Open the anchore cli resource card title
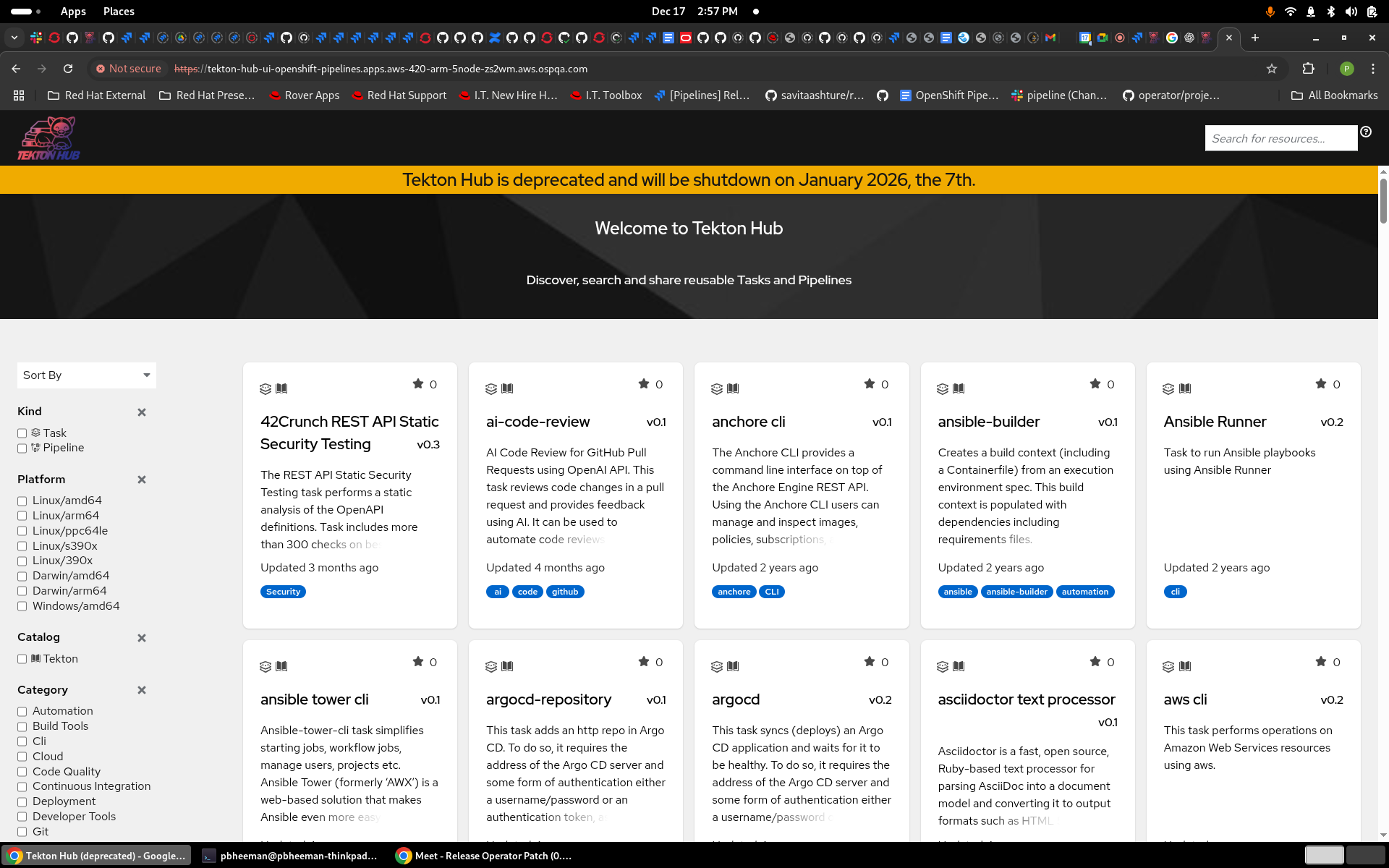 pyautogui.click(x=748, y=422)
